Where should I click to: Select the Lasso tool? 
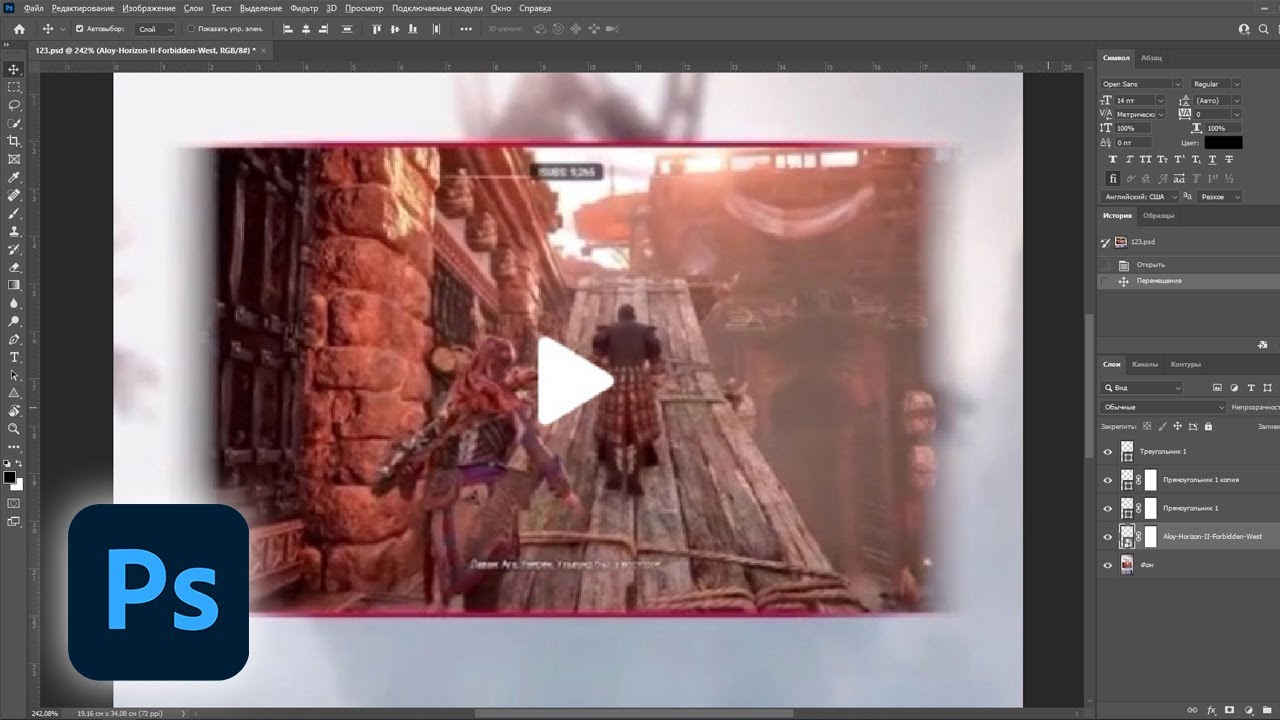click(x=14, y=105)
